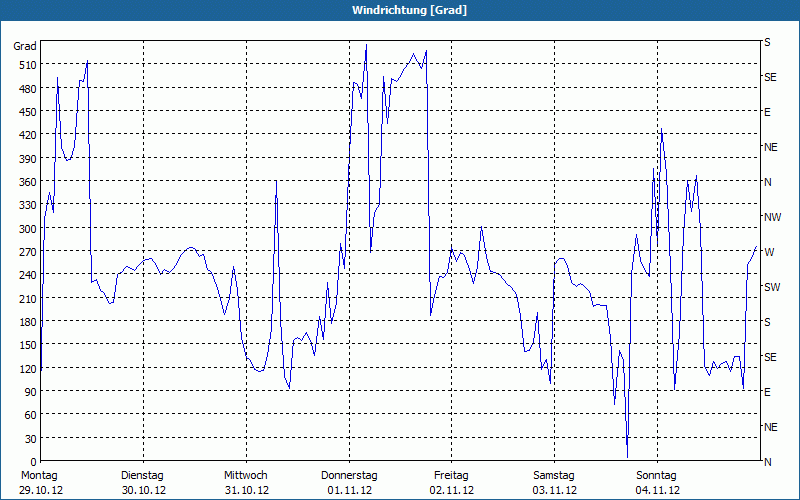Viewport: 800px width, 500px height.
Task: Click the 240 value on left axis
Action: [28, 276]
